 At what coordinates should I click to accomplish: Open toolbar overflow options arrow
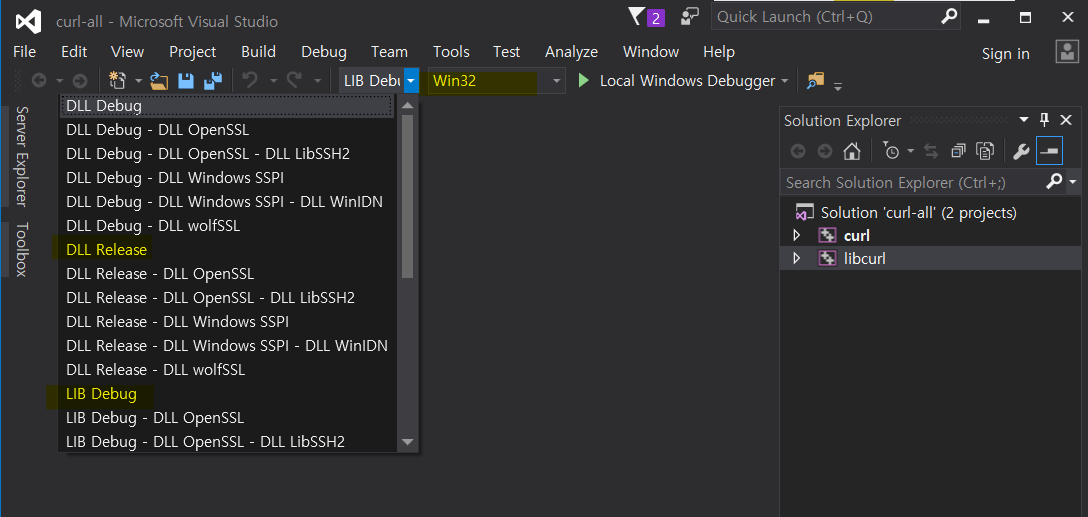[x=838, y=87]
